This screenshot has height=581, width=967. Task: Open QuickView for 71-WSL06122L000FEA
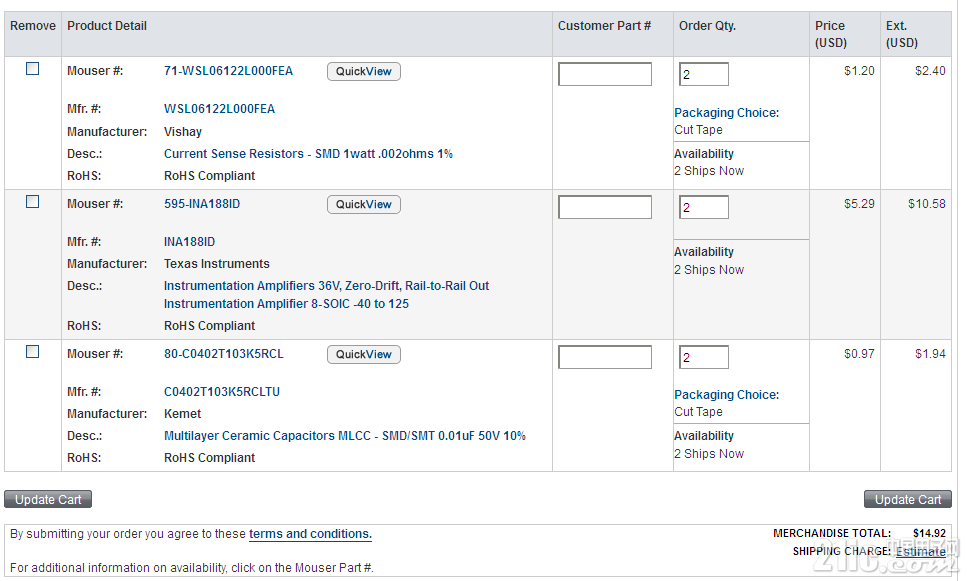pyautogui.click(x=363, y=72)
